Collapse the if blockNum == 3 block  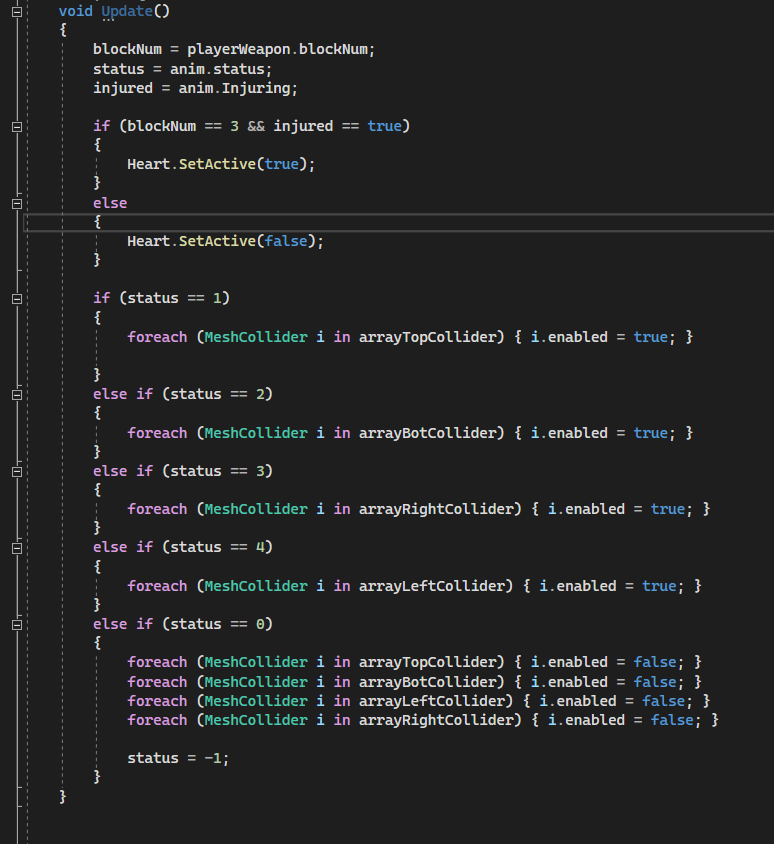pyautogui.click(x=17, y=127)
